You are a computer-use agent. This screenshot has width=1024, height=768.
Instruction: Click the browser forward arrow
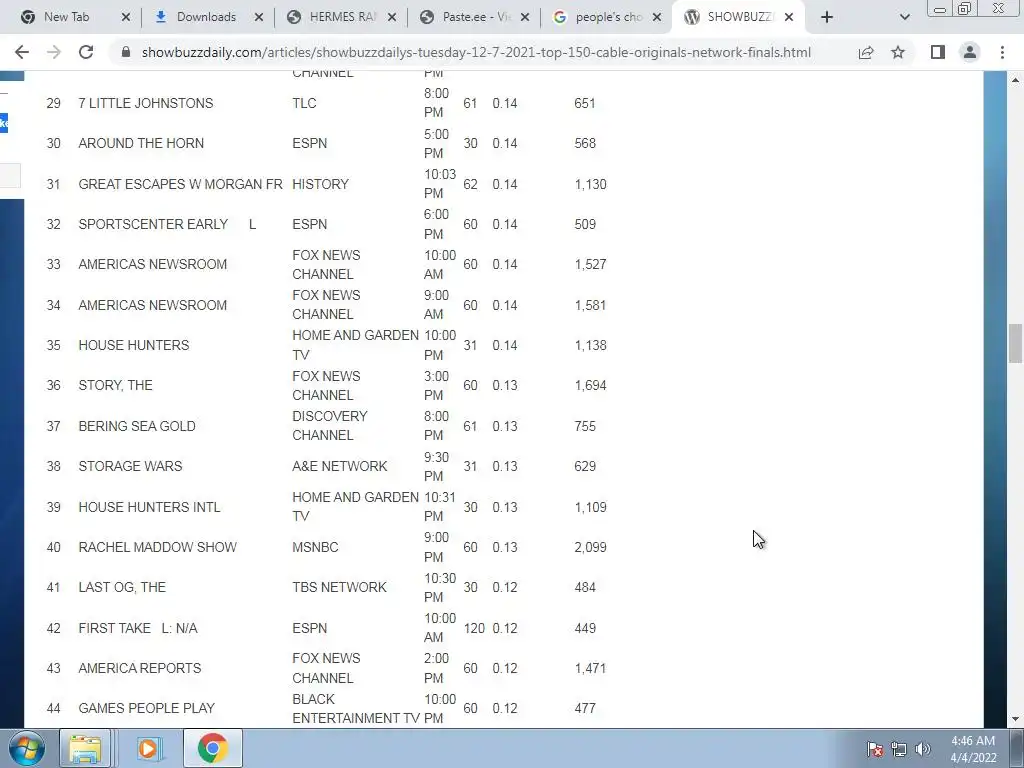[x=54, y=52]
